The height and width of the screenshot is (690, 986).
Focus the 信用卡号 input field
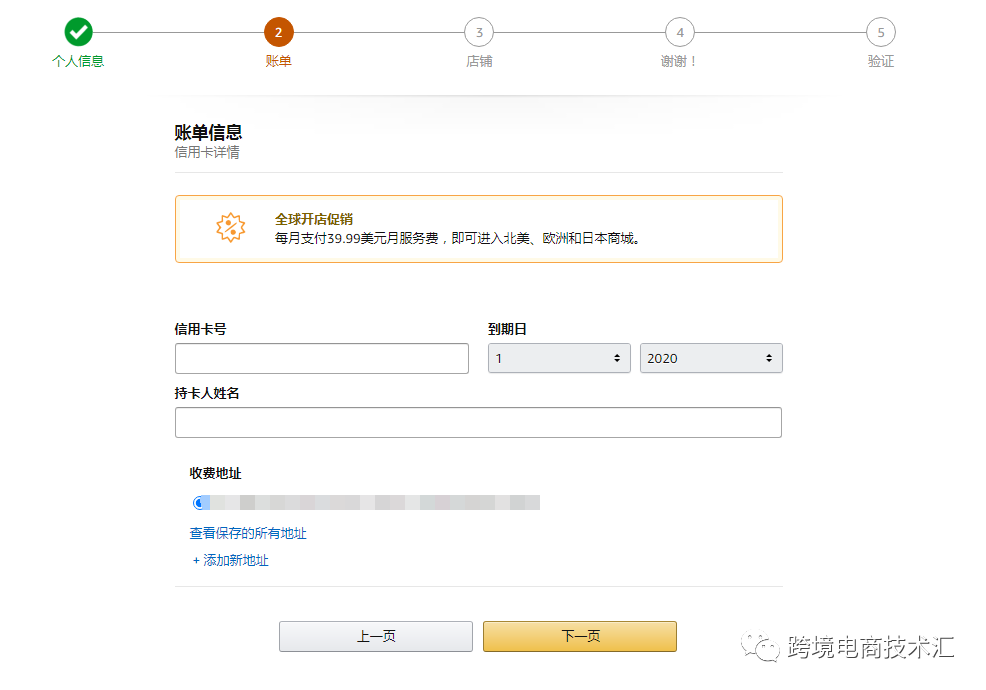coord(322,358)
